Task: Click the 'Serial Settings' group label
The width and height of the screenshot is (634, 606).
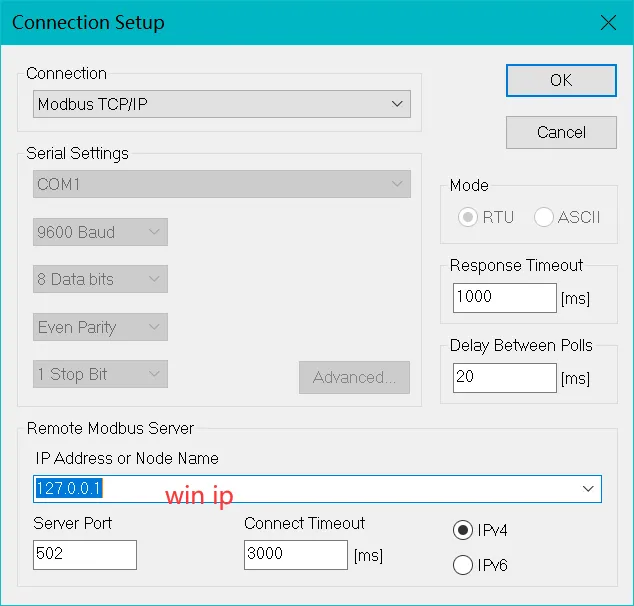Action: point(77,154)
